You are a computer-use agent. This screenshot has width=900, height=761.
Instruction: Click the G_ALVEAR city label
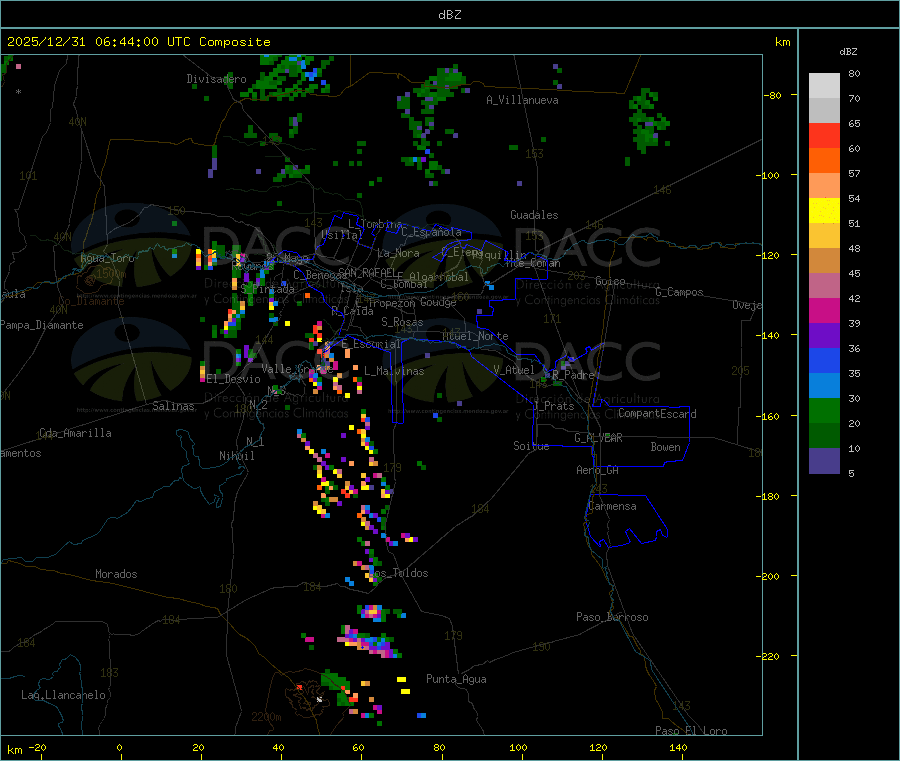pyautogui.click(x=598, y=438)
